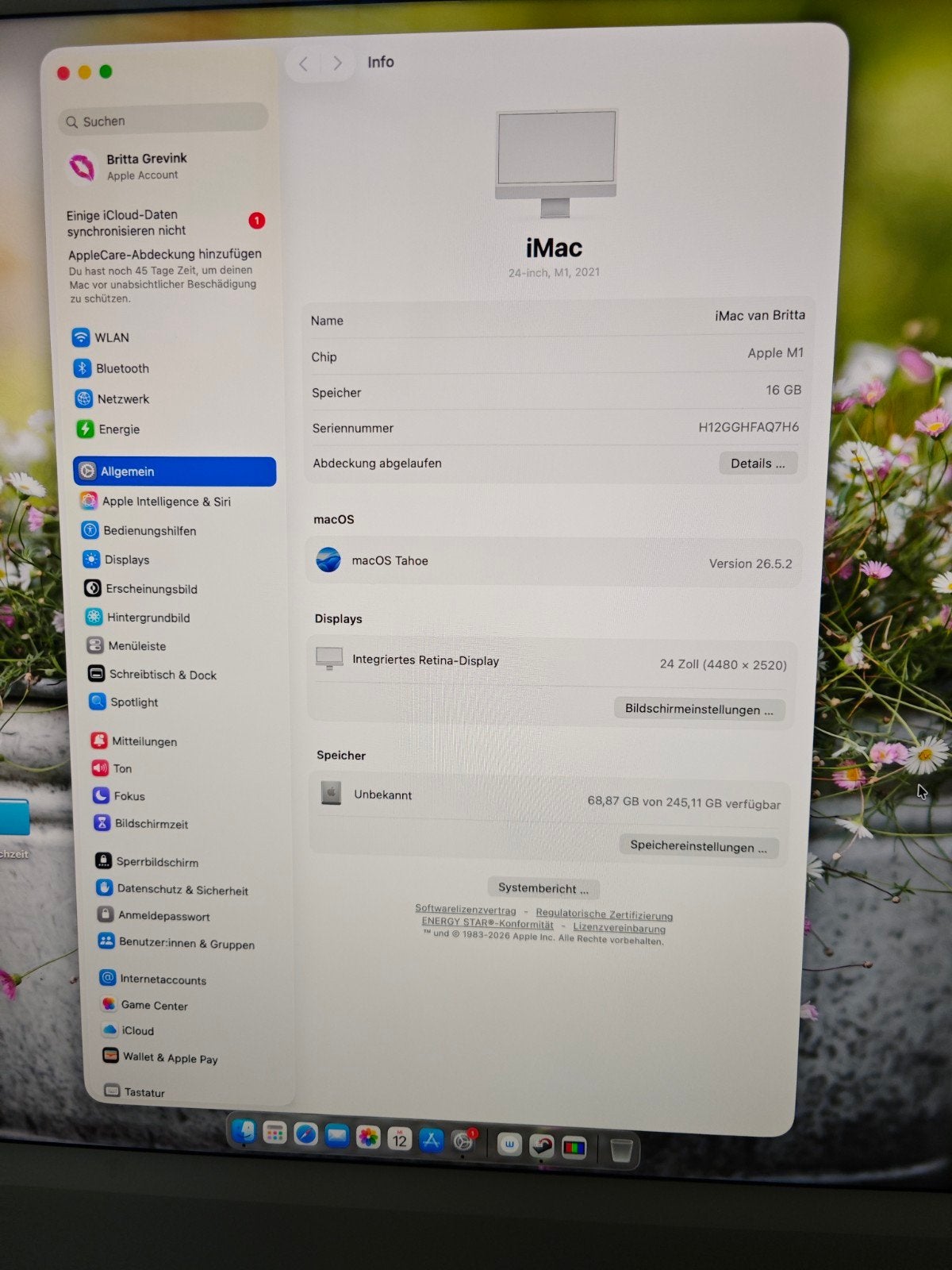Open Spotlight settings

(124, 702)
